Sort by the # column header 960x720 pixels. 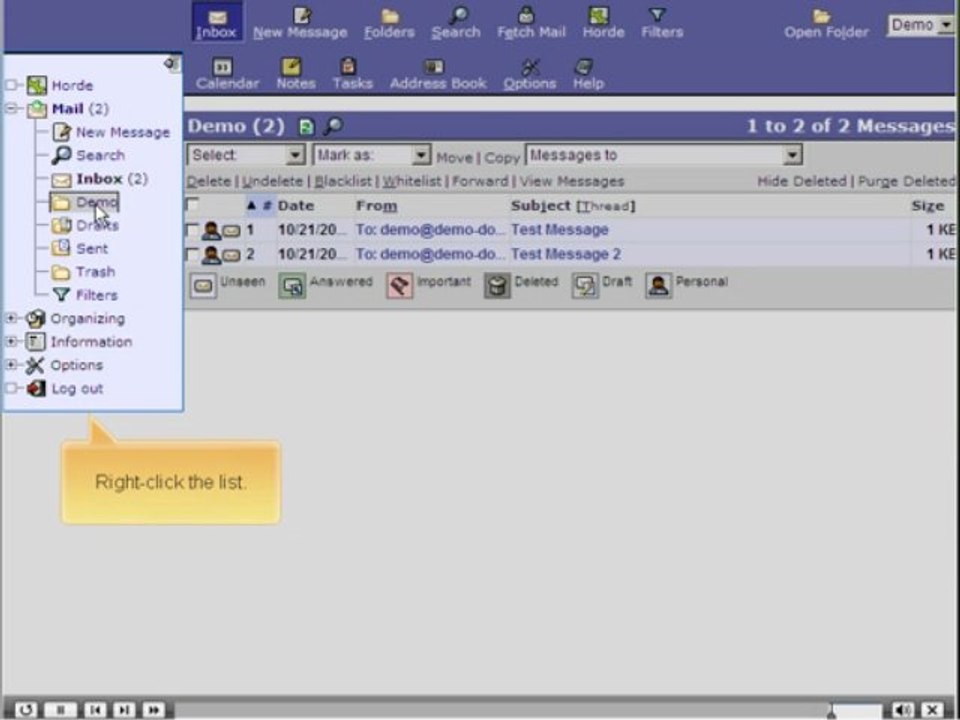click(x=267, y=206)
